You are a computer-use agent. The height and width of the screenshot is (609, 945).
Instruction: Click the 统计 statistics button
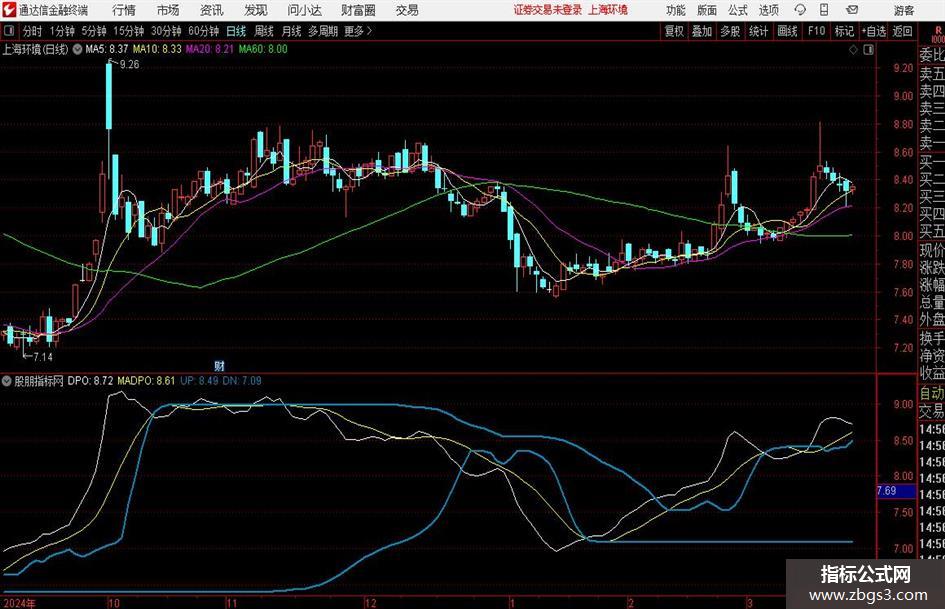[758, 31]
